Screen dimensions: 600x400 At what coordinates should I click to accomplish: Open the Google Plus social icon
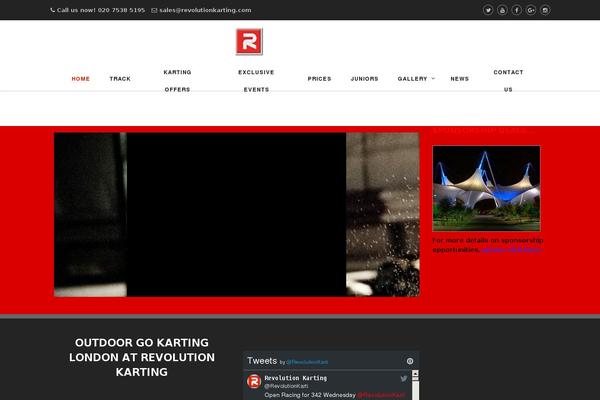530,10
